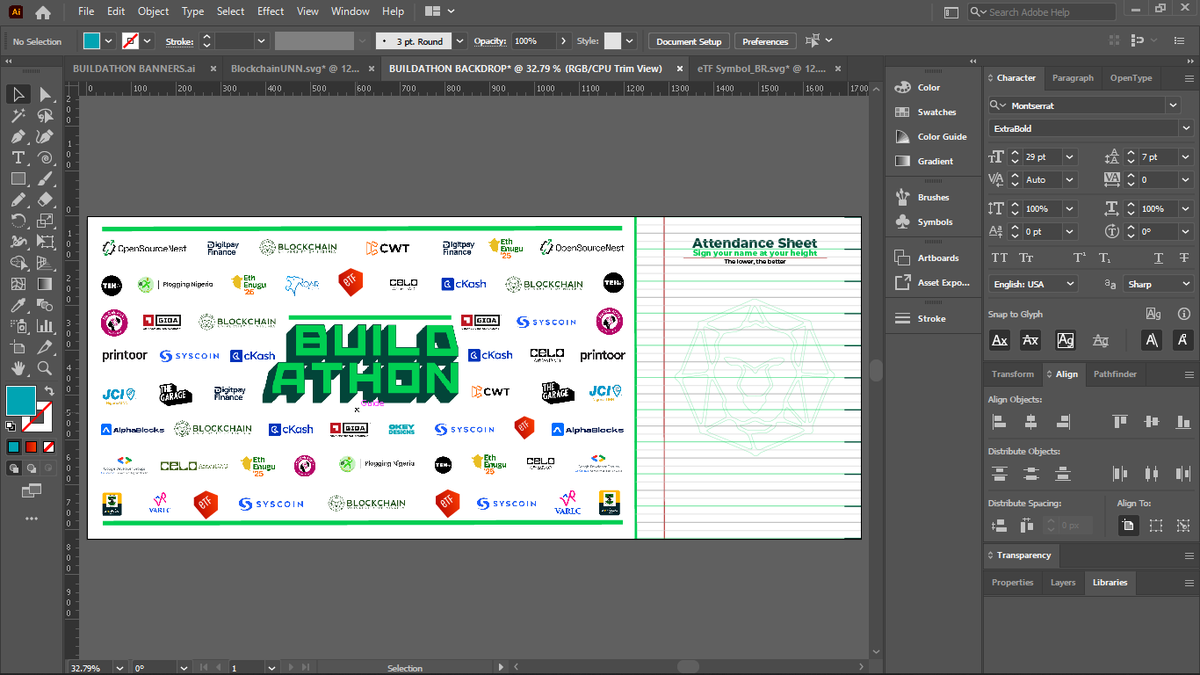
Task: Select the Rectangle tool
Action: point(18,179)
